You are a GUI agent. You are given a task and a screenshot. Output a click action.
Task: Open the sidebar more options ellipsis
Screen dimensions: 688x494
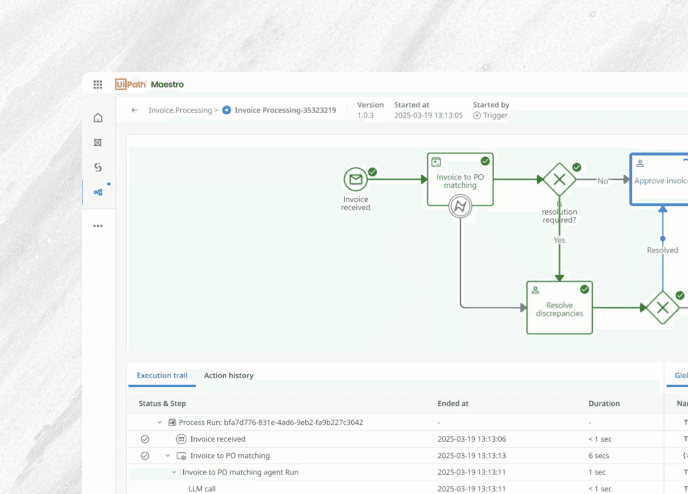pos(98,226)
